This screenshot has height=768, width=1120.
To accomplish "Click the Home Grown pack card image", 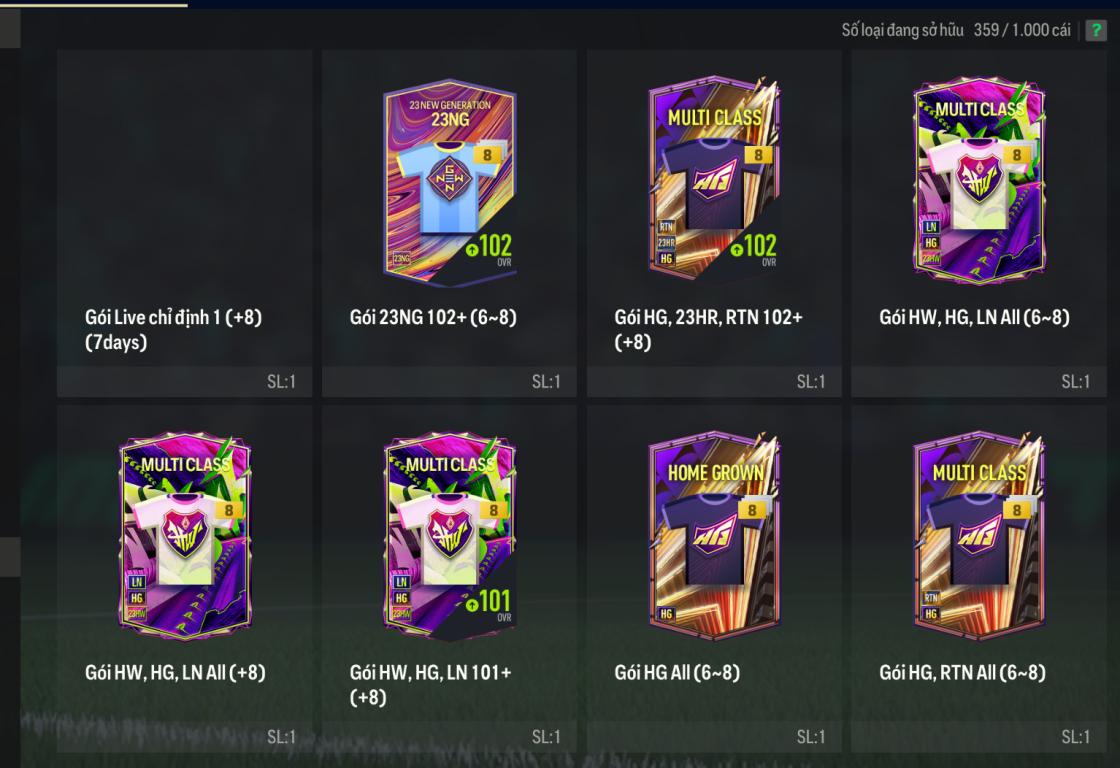I will point(714,536).
